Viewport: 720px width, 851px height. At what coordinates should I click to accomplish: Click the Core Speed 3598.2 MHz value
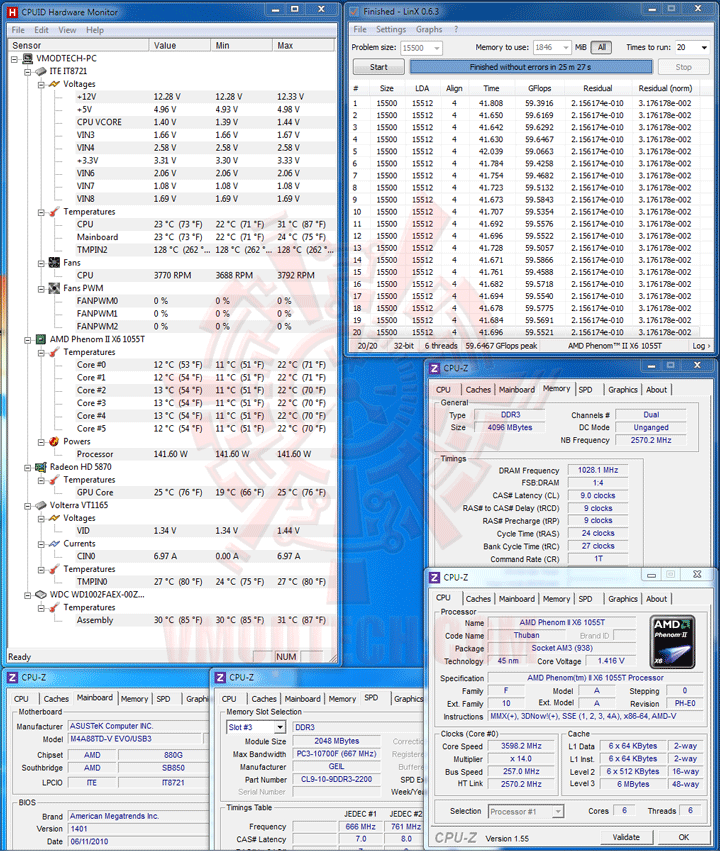coord(521,746)
